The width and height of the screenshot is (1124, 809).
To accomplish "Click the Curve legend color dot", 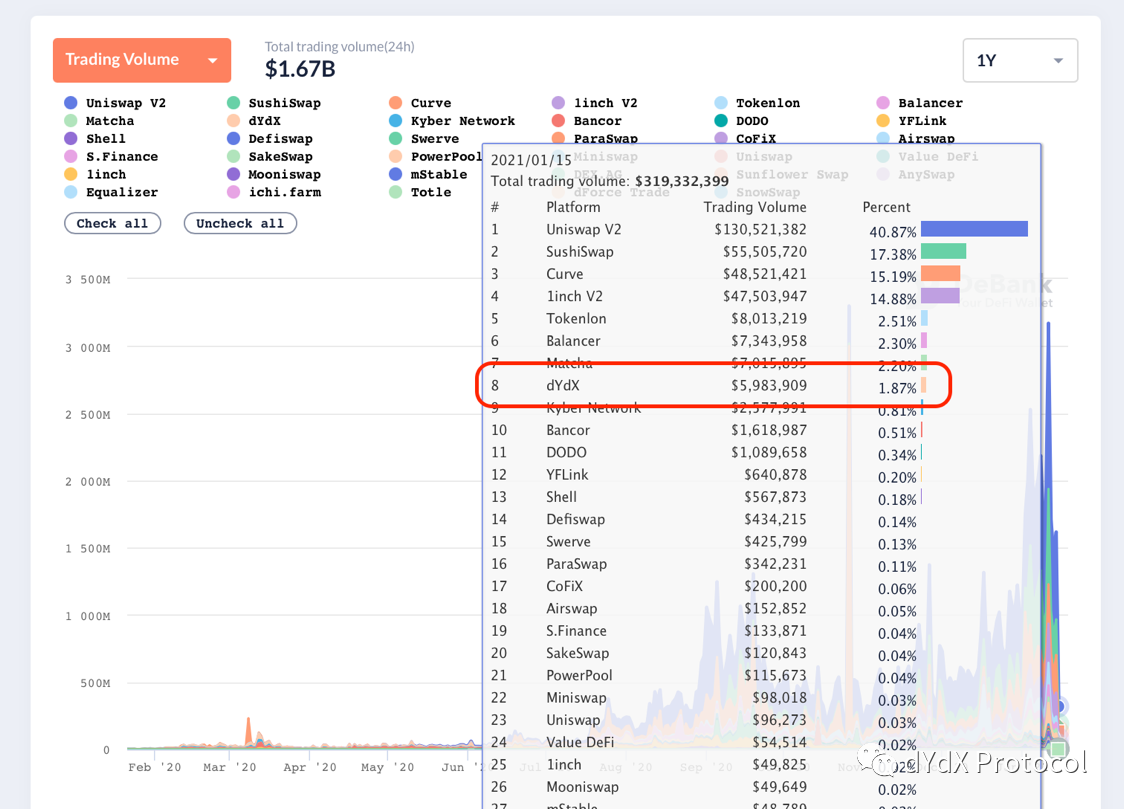I will click(396, 103).
